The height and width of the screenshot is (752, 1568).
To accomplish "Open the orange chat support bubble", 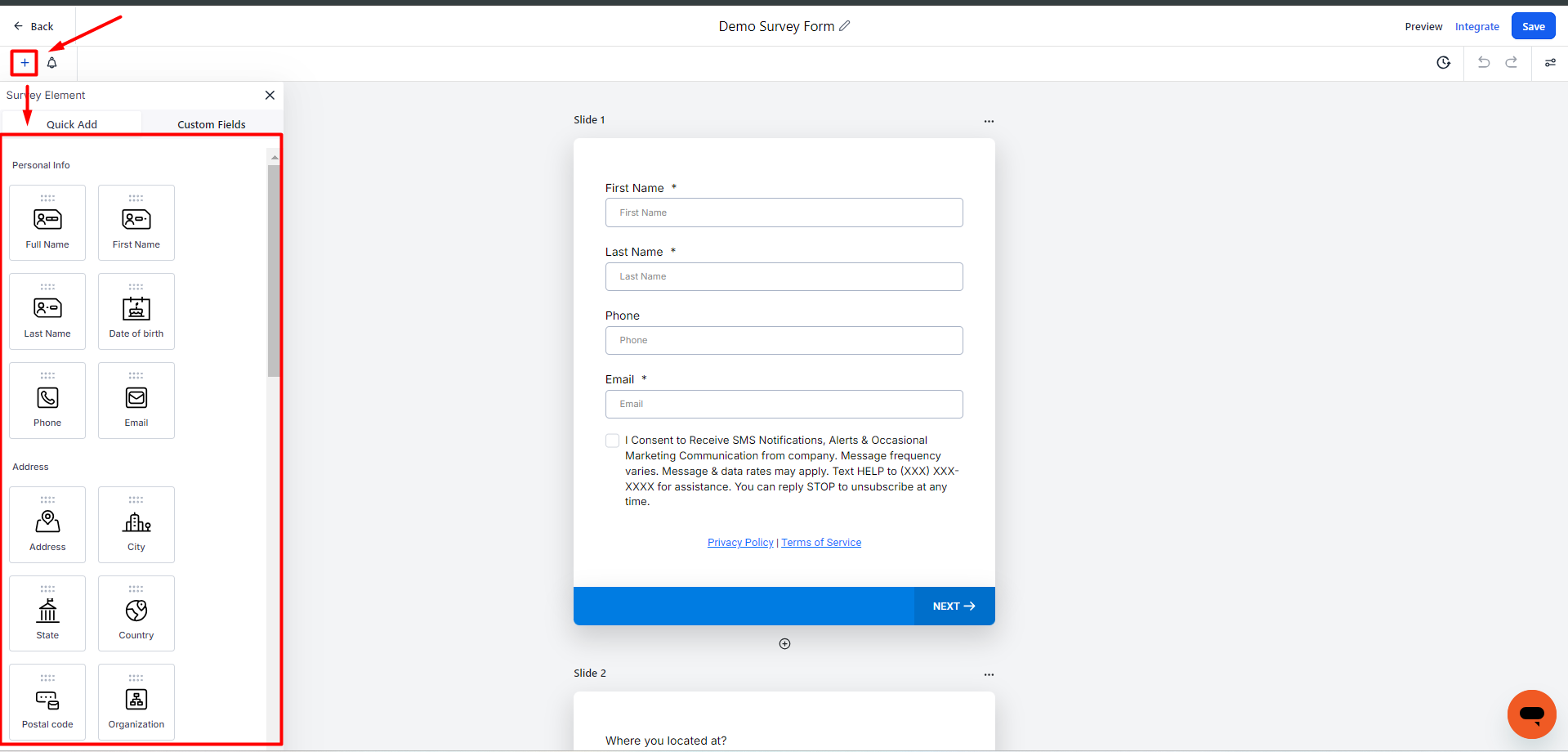I will click(x=1531, y=714).
